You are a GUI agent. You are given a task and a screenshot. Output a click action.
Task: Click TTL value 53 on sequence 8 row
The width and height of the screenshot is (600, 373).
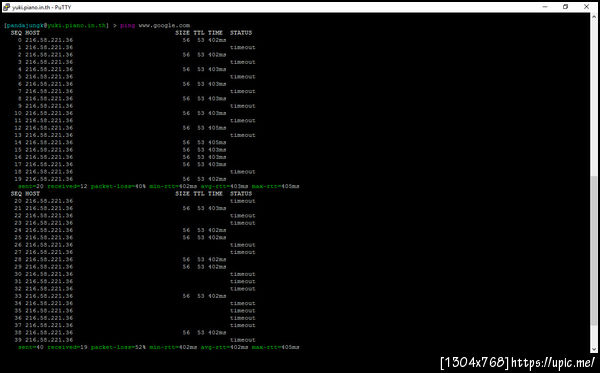[201, 98]
